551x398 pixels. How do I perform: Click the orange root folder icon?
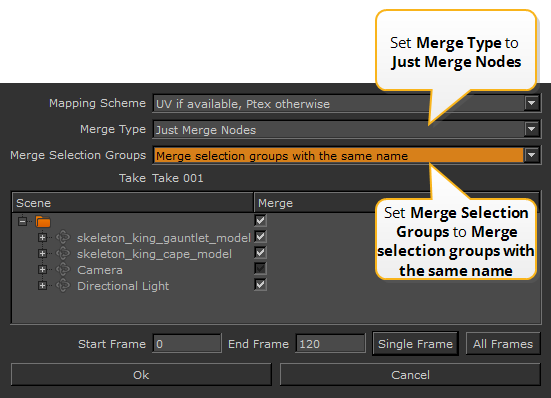click(x=43, y=222)
